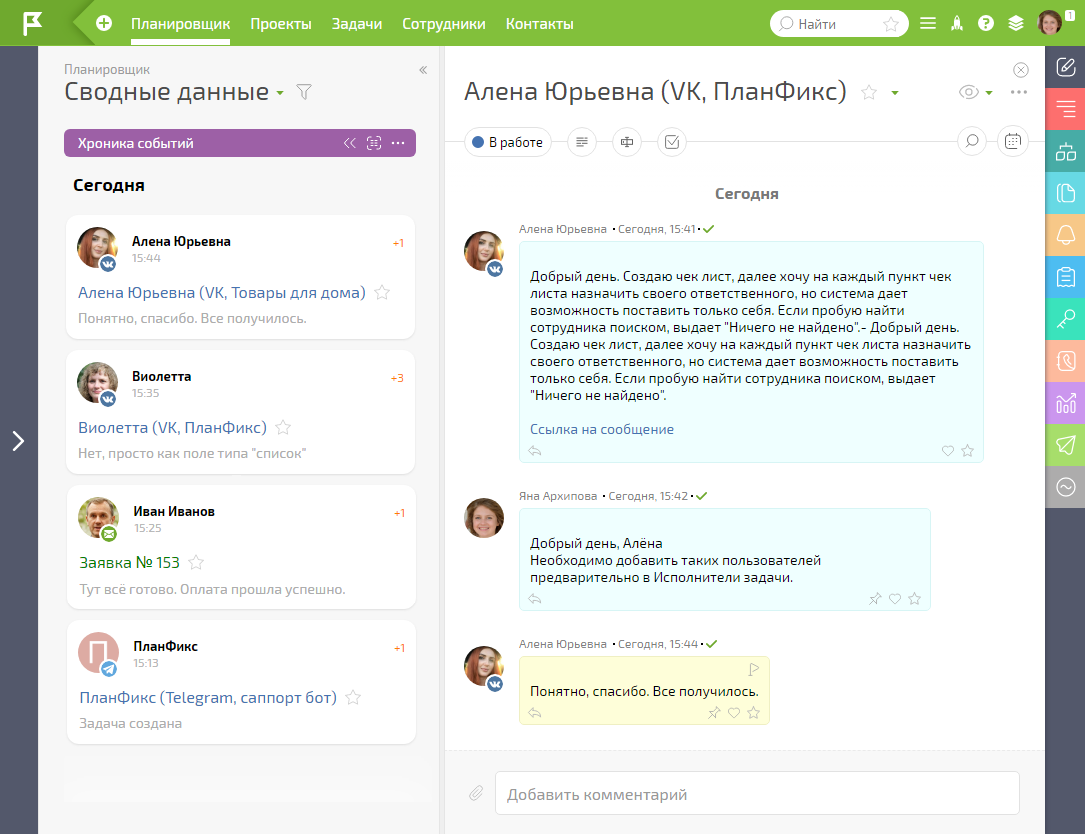The width and height of the screenshot is (1085, 834).
Task: Click the paper plane icon in the right sidebar
Action: [1066, 445]
